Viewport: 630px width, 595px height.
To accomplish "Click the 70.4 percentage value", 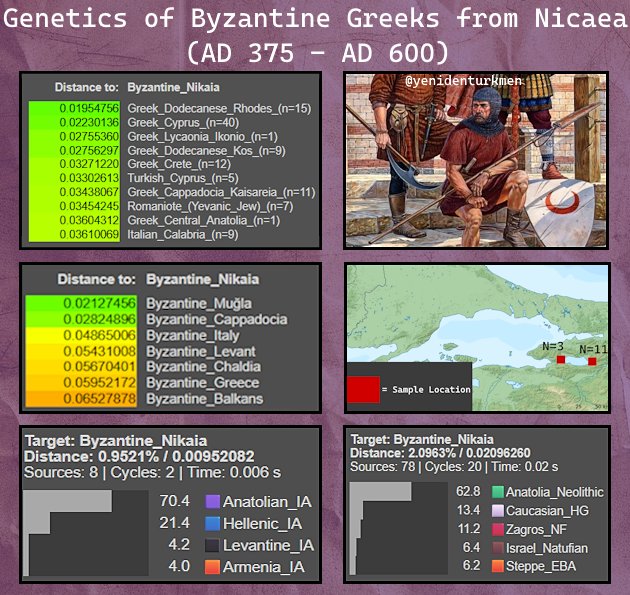I will (174, 501).
